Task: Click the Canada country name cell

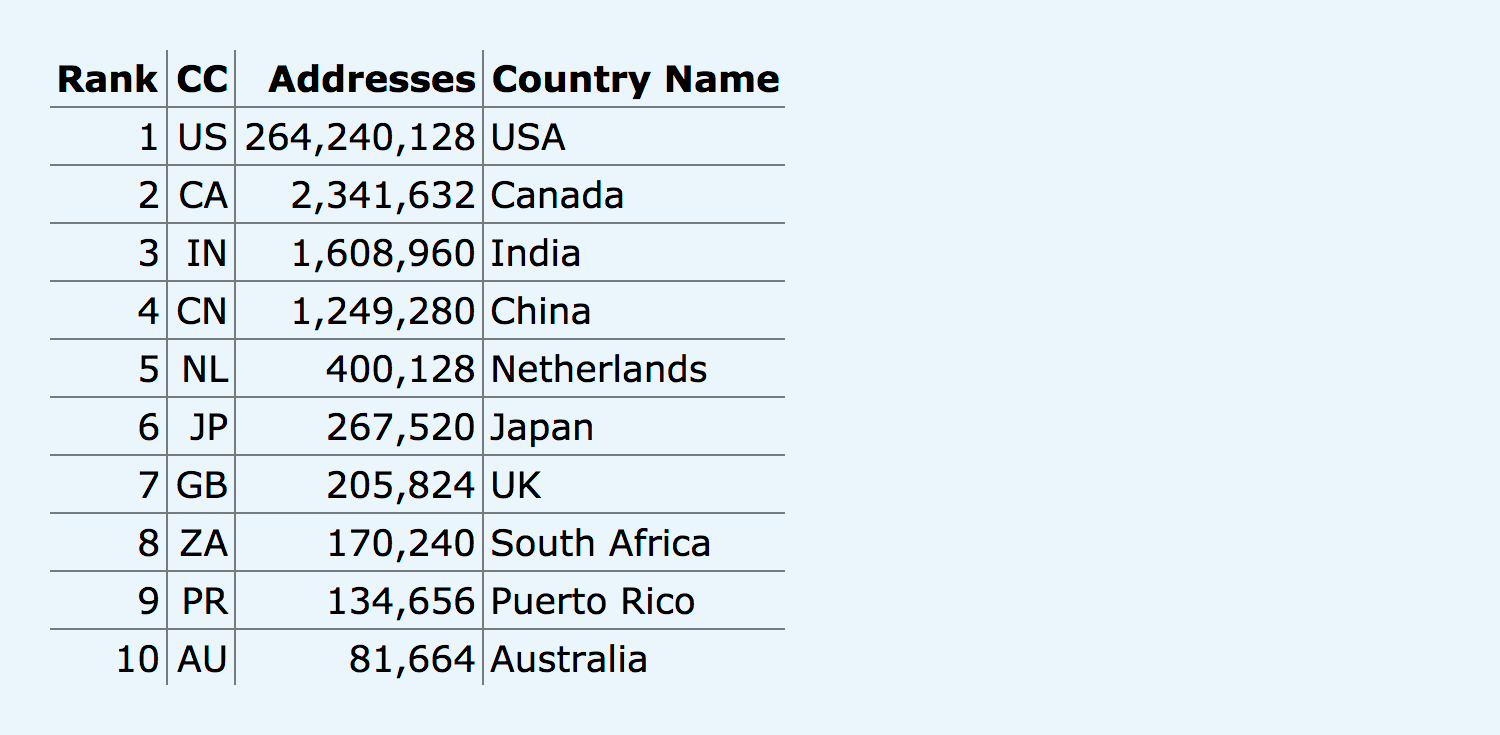Action: click(x=557, y=195)
